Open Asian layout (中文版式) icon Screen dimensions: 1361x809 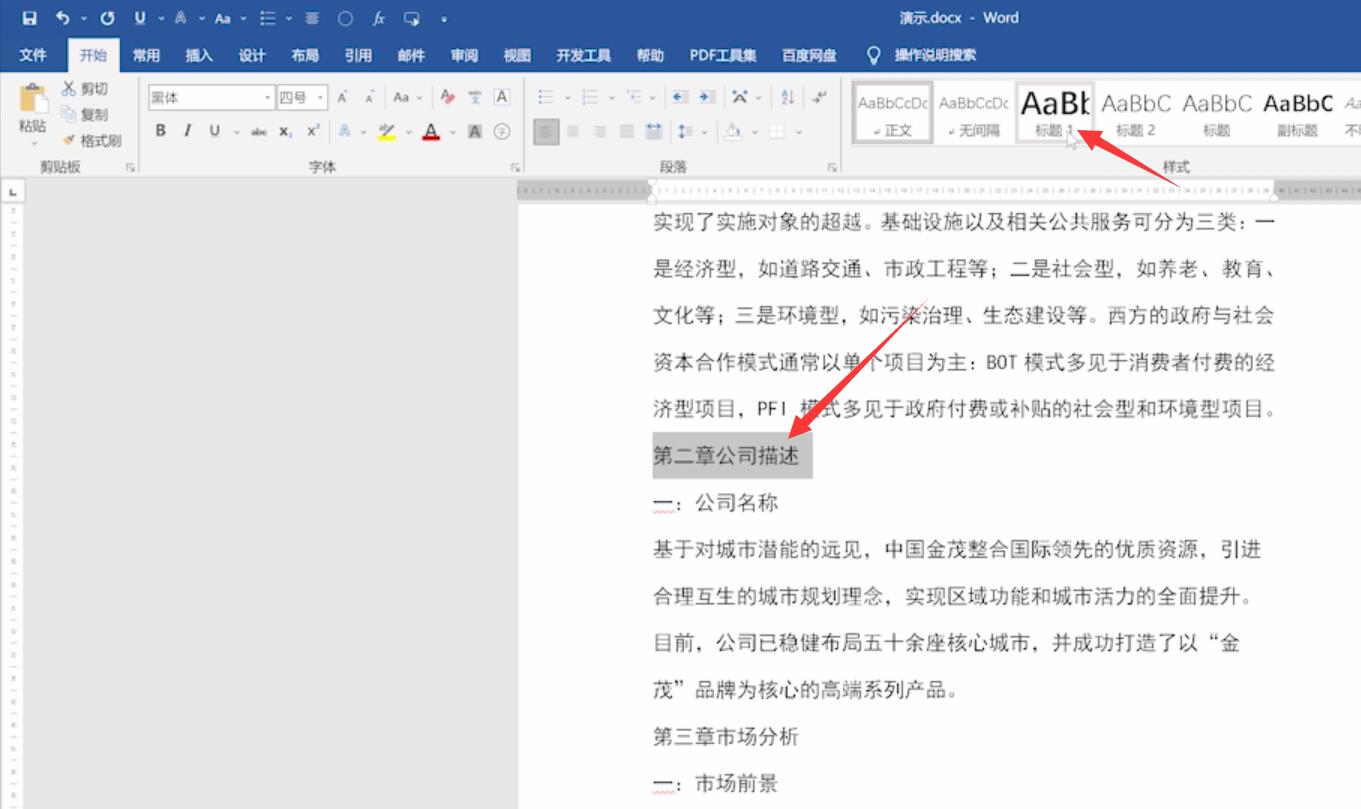click(740, 98)
